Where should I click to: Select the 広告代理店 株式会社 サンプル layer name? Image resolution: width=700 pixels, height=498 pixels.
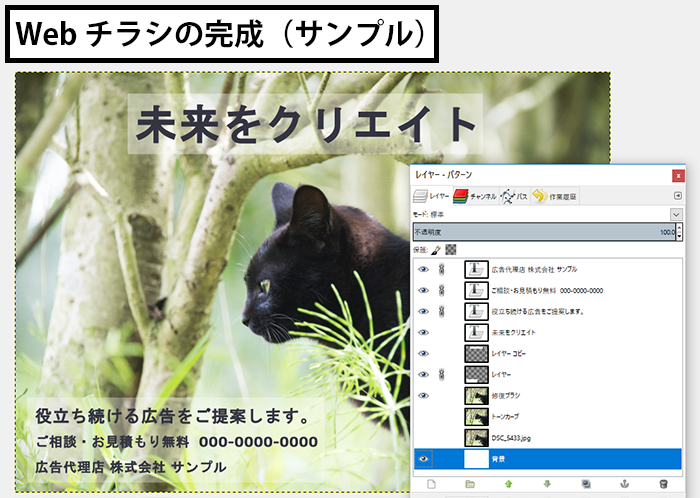pyautogui.click(x=534, y=270)
